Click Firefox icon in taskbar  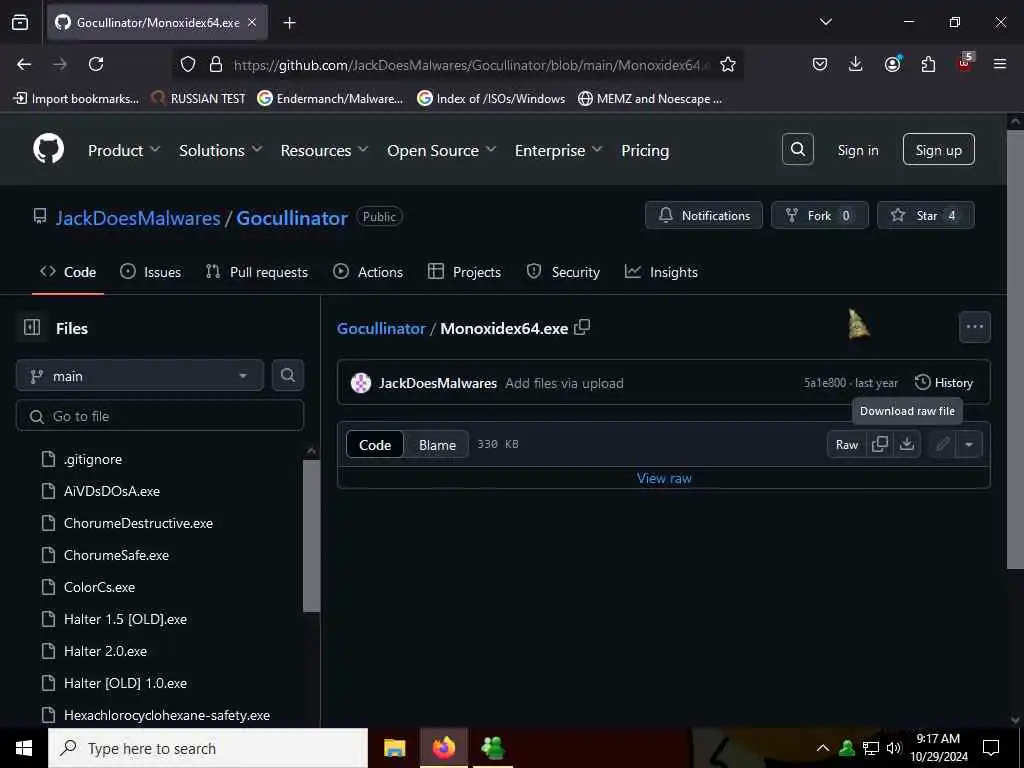point(443,748)
